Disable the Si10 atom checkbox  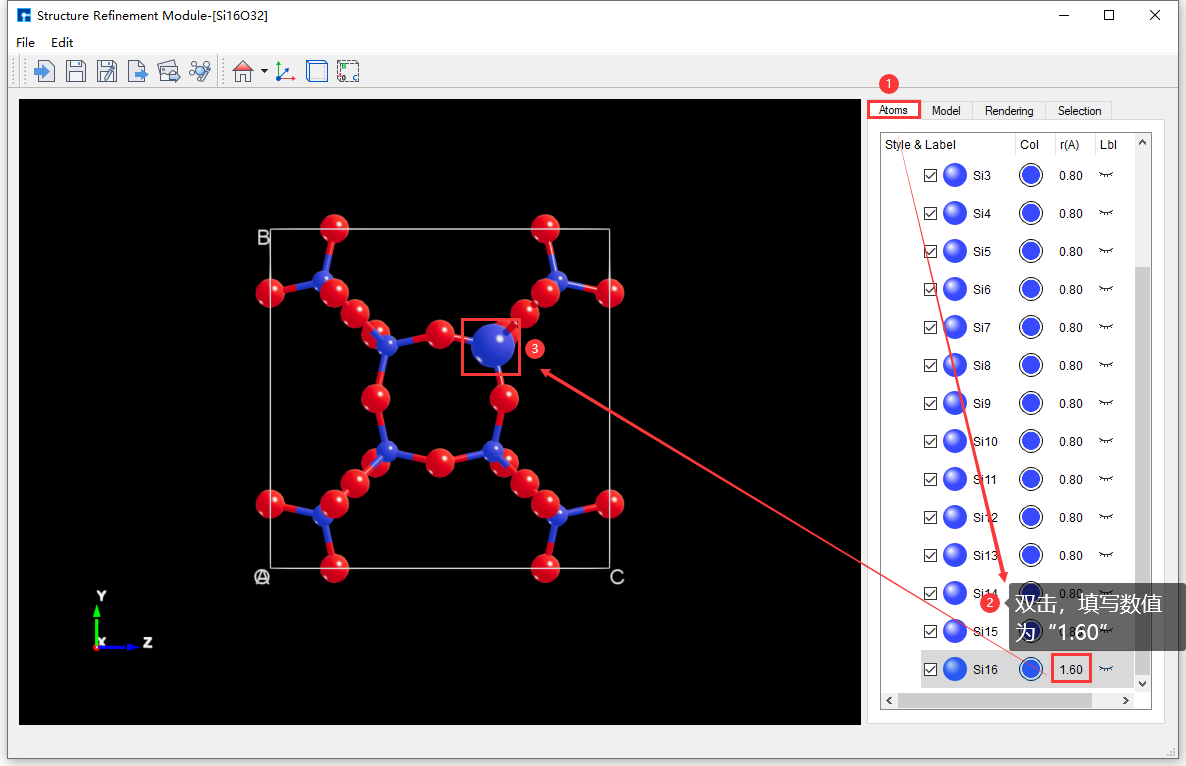930,441
